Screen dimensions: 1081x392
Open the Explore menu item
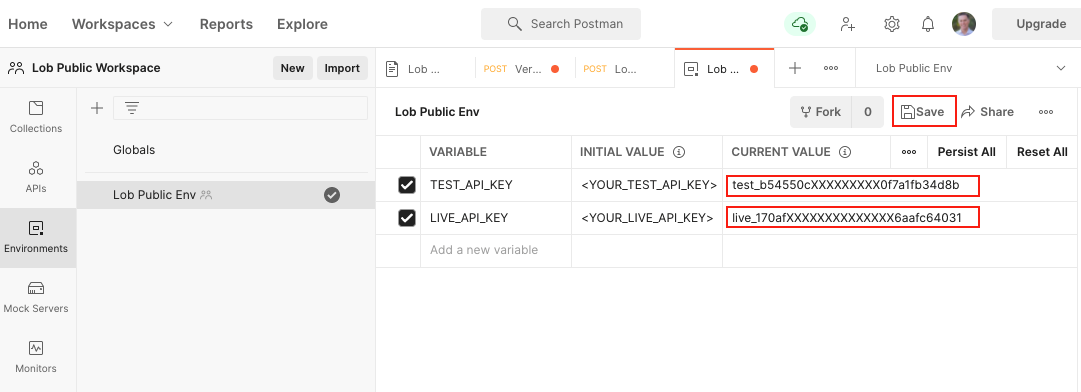(x=302, y=24)
